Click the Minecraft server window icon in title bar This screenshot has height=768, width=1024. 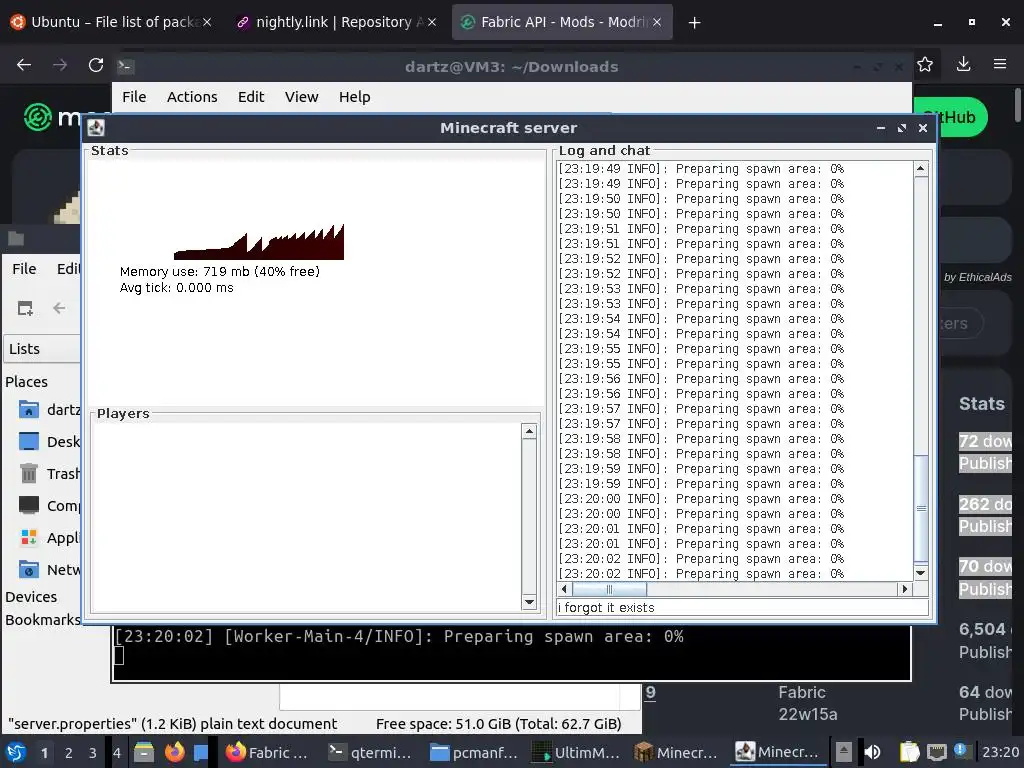pos(96,128)
